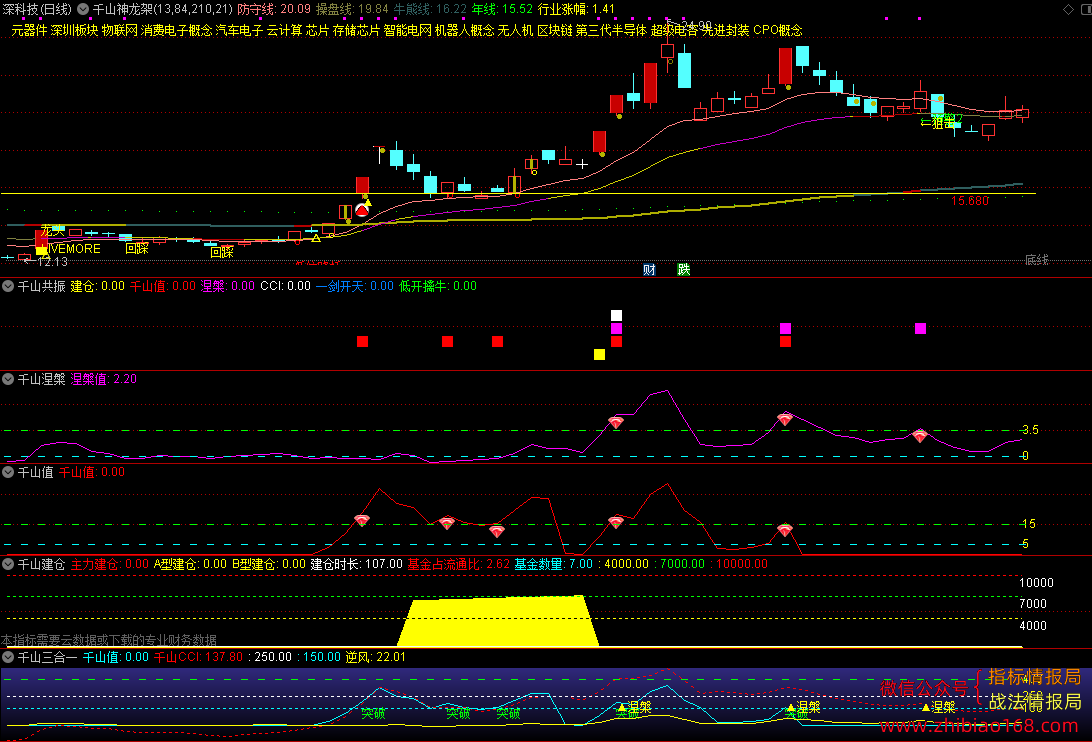The width and height of the screenshot is (1092, 742).
Task: Click the 10000 axis label
Action: [x=1036, y=582]
